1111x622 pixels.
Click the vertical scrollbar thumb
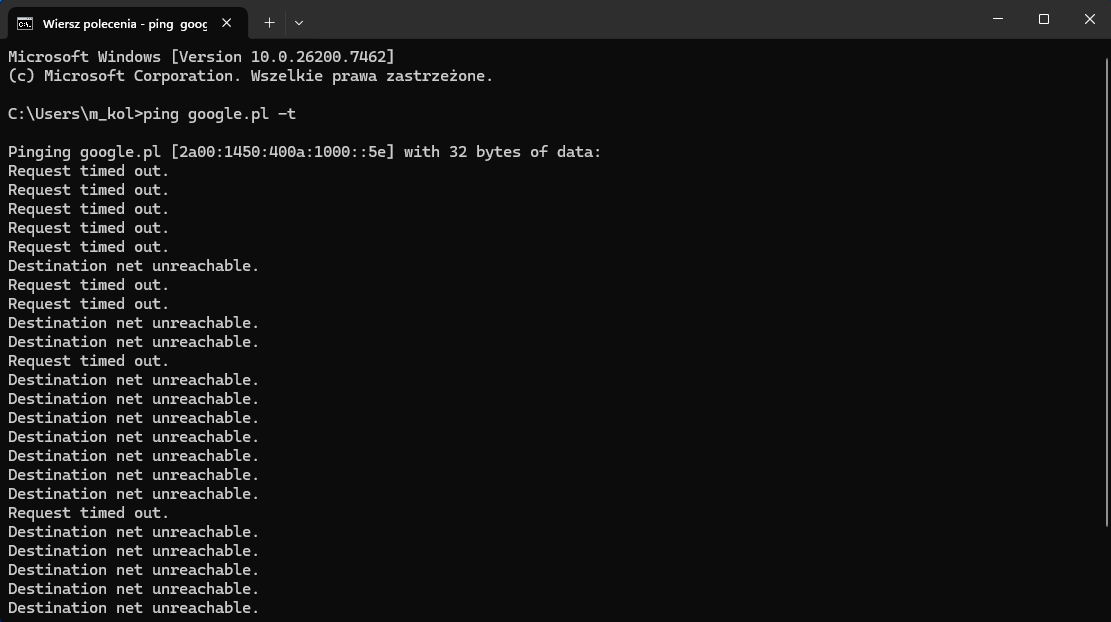coord(1107,293)
